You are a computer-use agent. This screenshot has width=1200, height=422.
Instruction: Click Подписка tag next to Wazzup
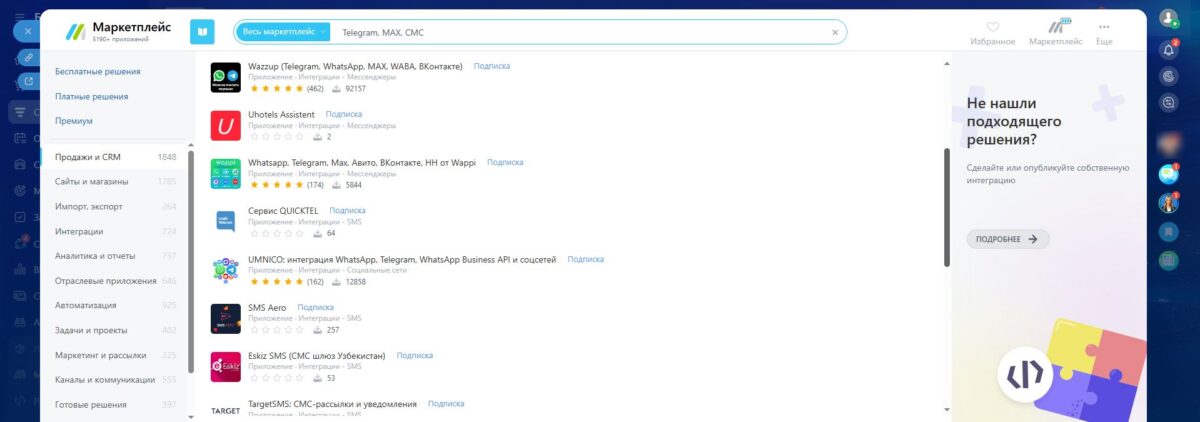tap(492, 66)
